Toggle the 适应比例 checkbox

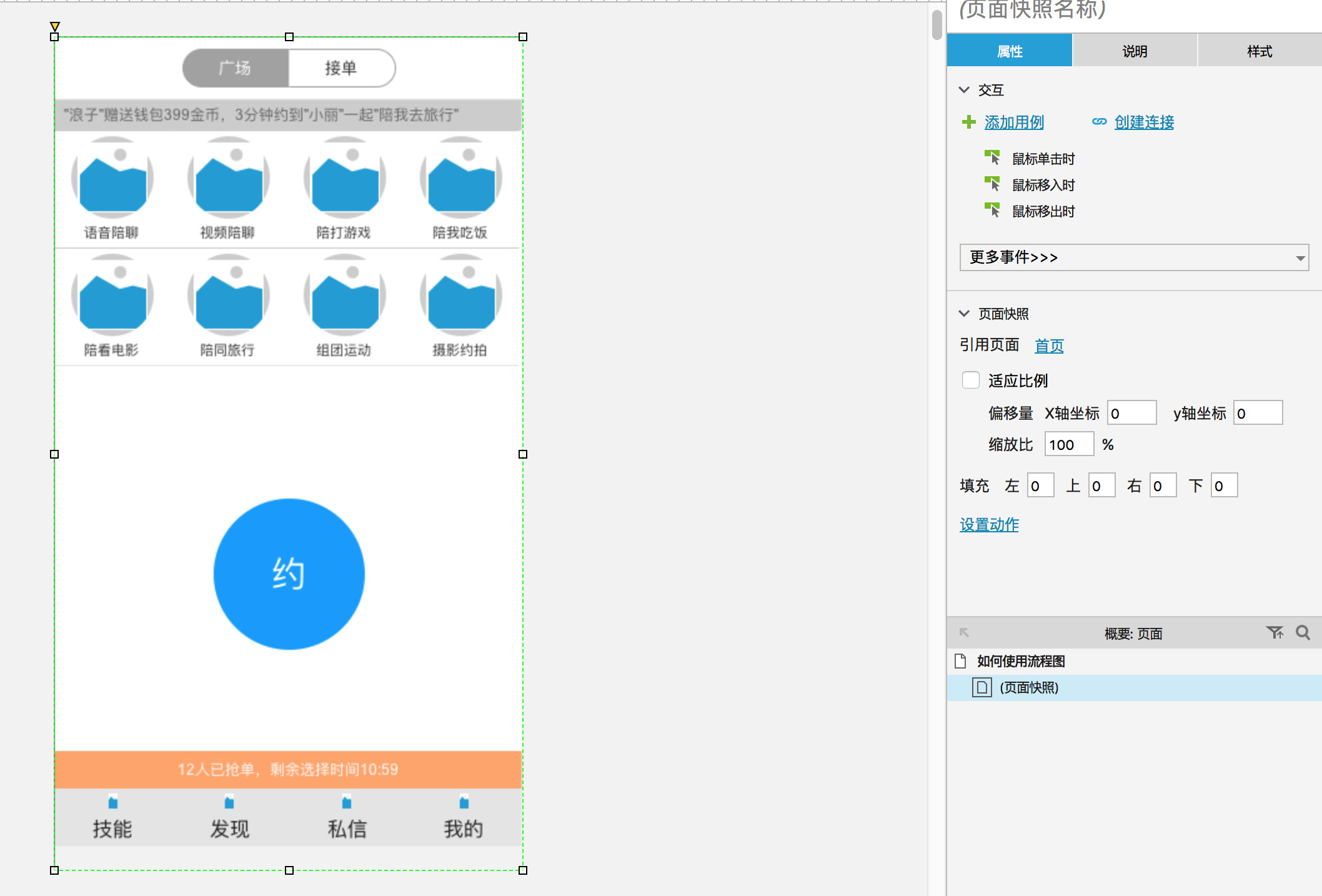[970, 380]
